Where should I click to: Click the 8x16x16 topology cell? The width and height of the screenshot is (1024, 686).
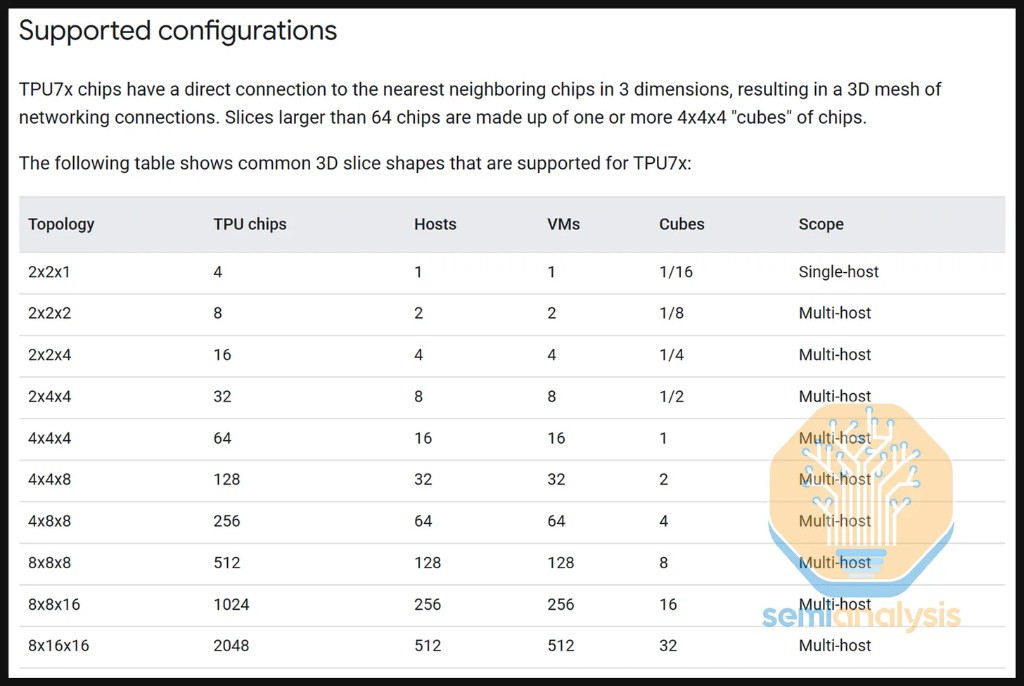point(59,646)
